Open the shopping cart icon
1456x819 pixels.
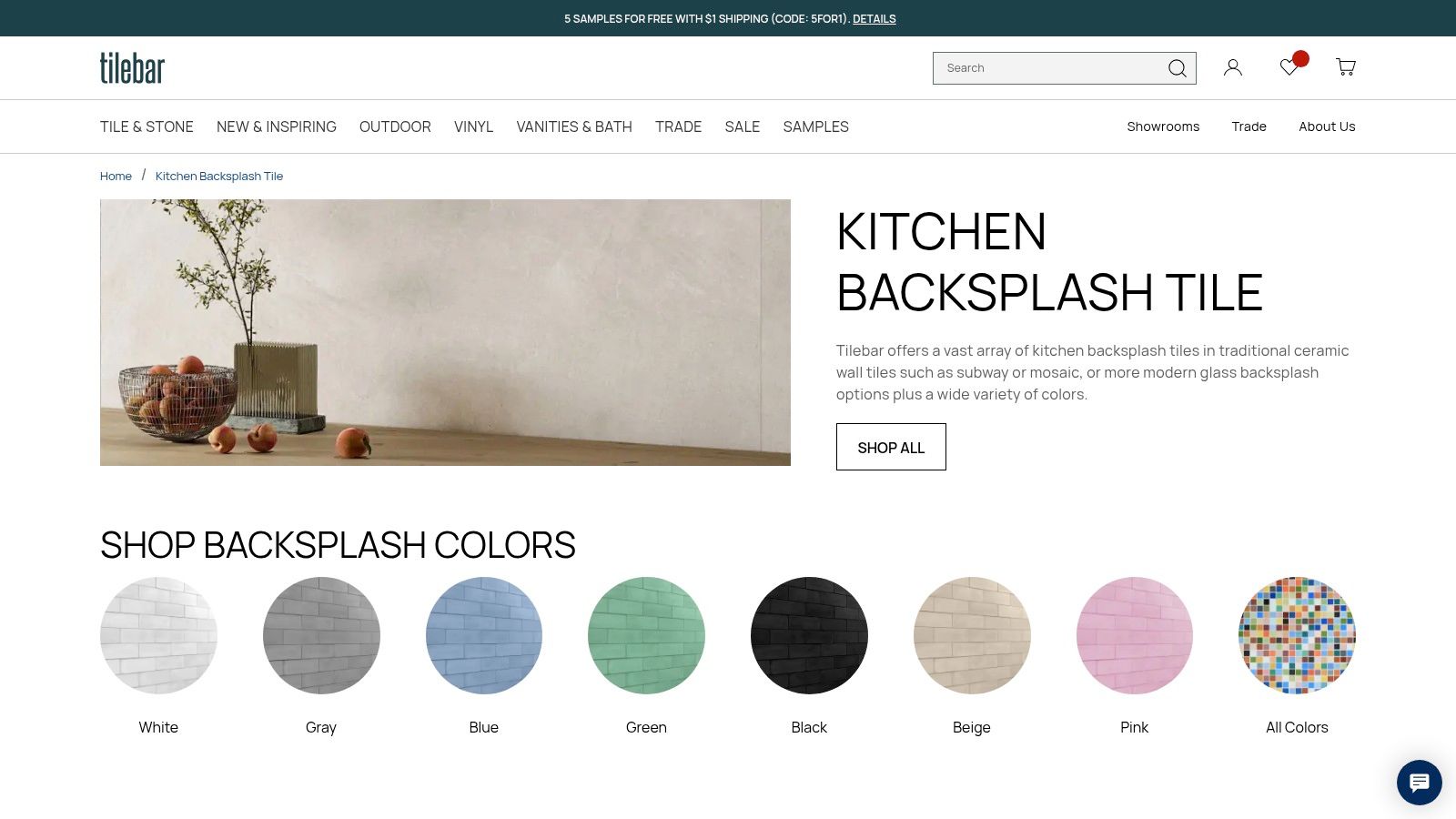[1346, 67]
